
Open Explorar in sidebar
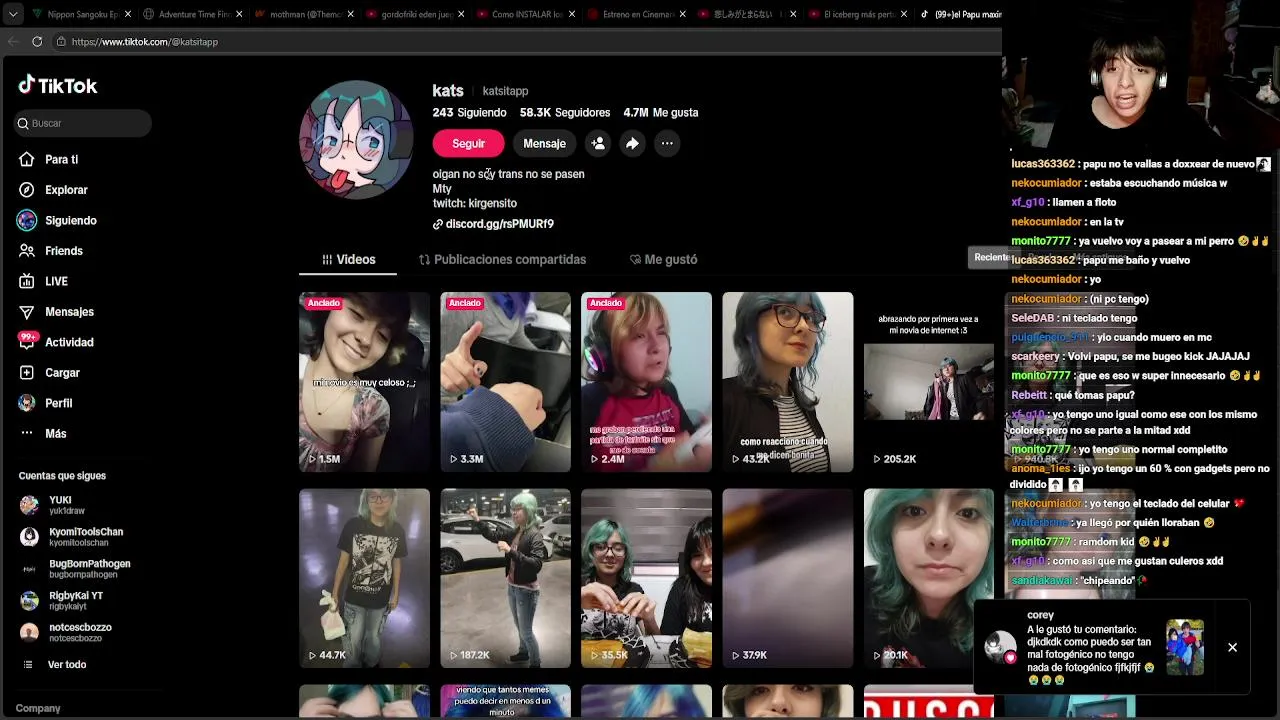pyautogui.click(x=66, y=190)
